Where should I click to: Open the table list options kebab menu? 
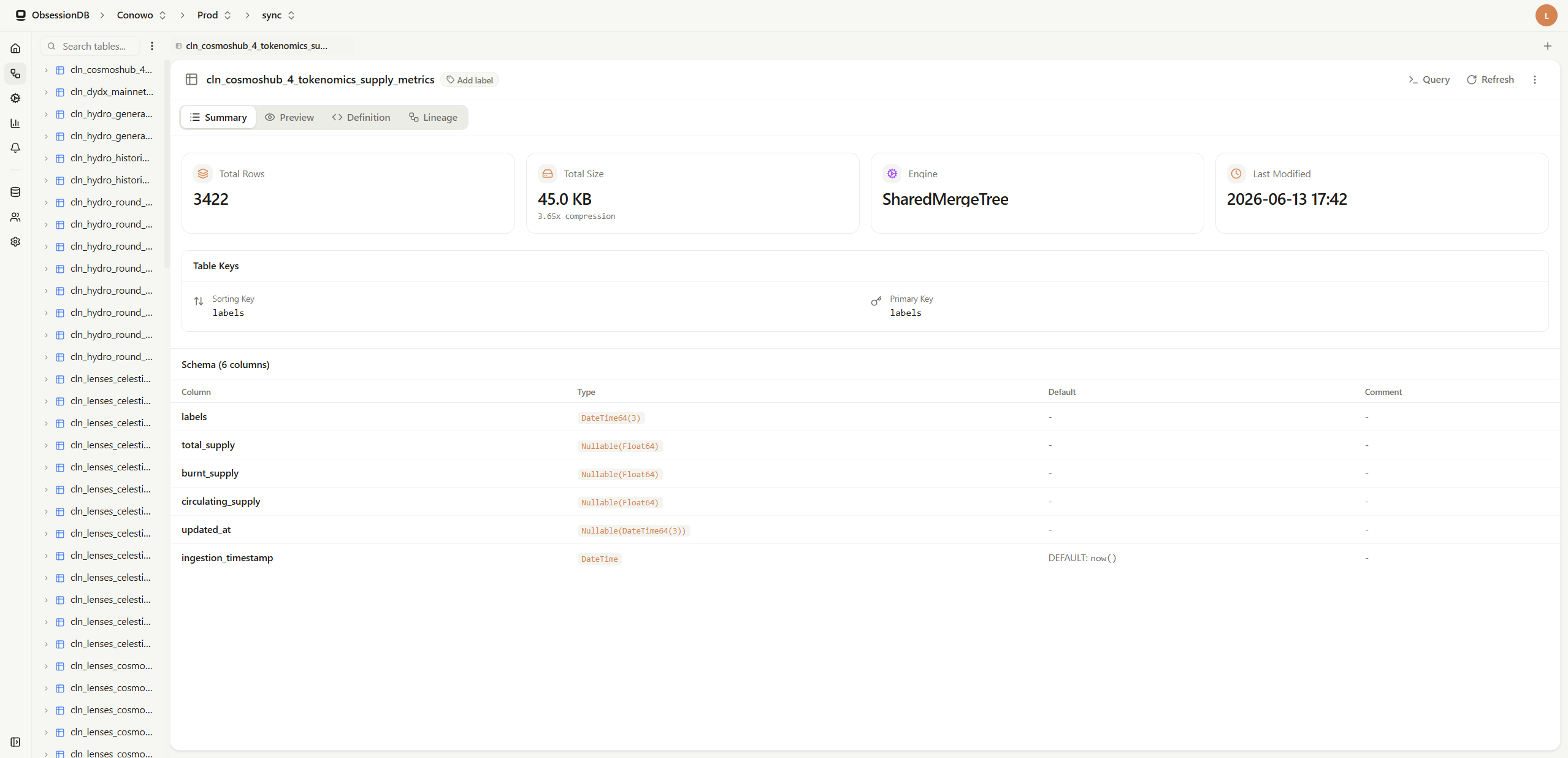click(x=152, y=46)
